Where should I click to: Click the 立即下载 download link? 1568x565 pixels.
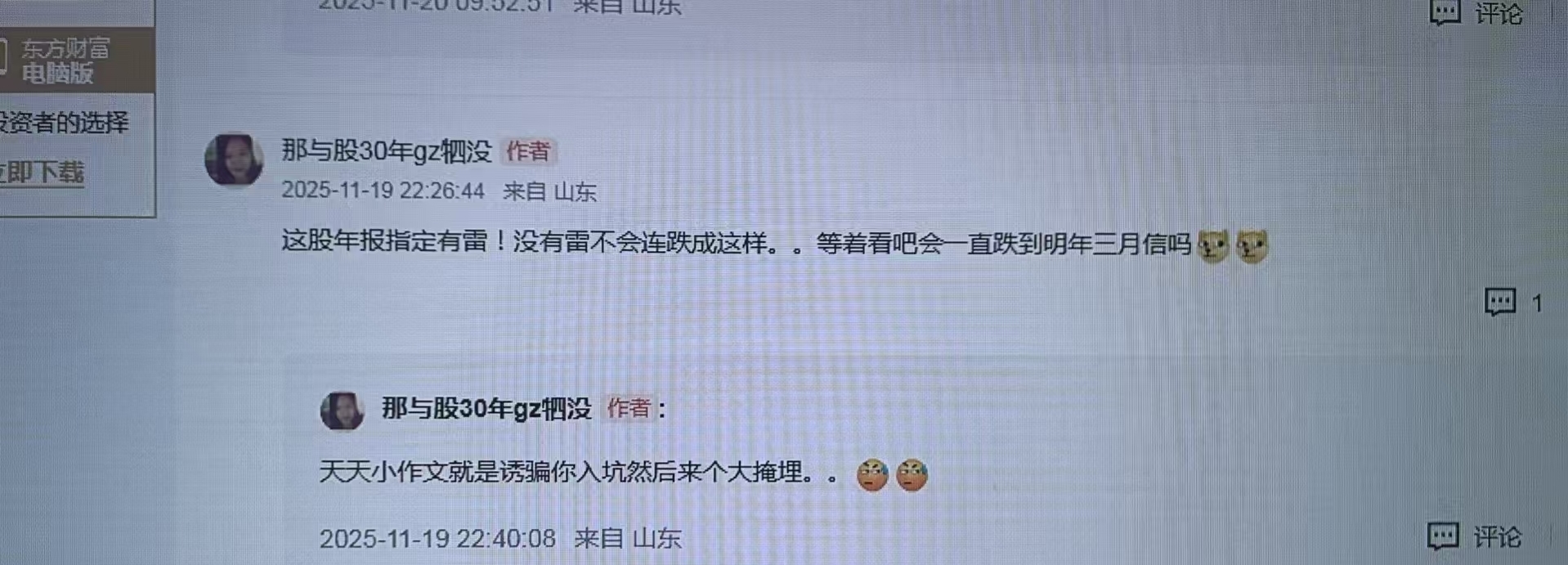41,173
